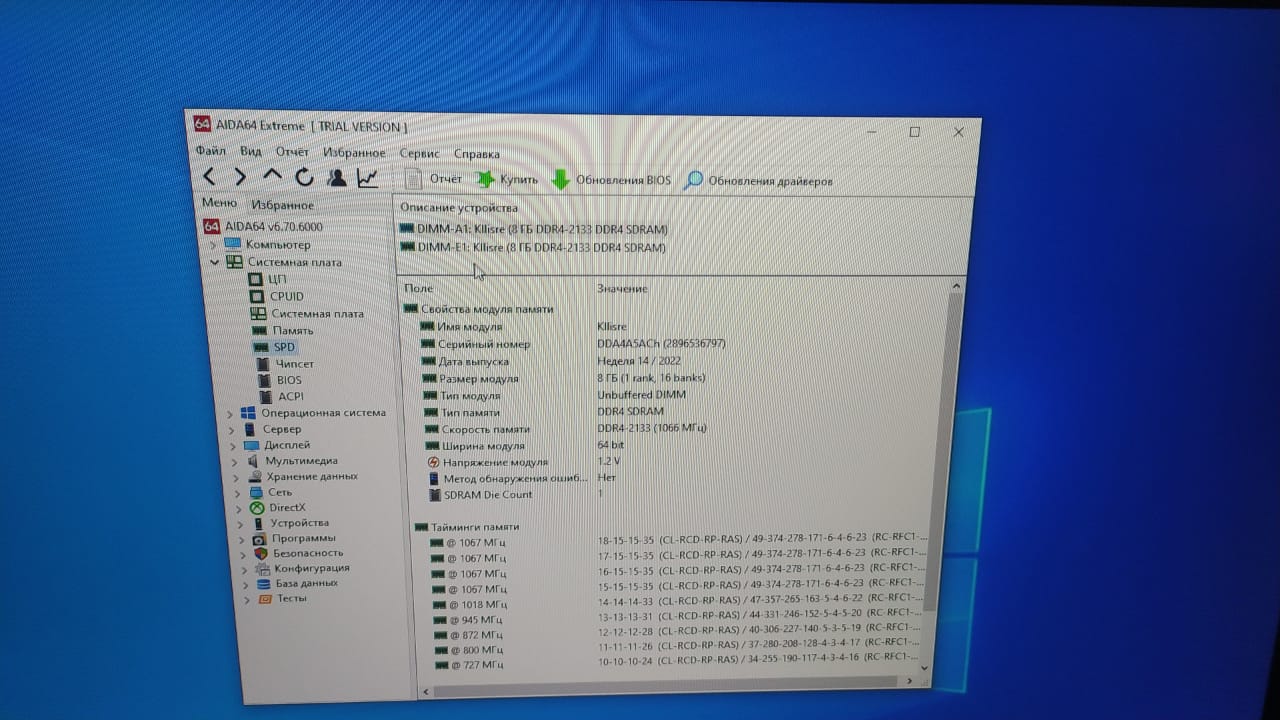Collapse the Системная плата parent node

pyautogui.click(x=214, y=262)
